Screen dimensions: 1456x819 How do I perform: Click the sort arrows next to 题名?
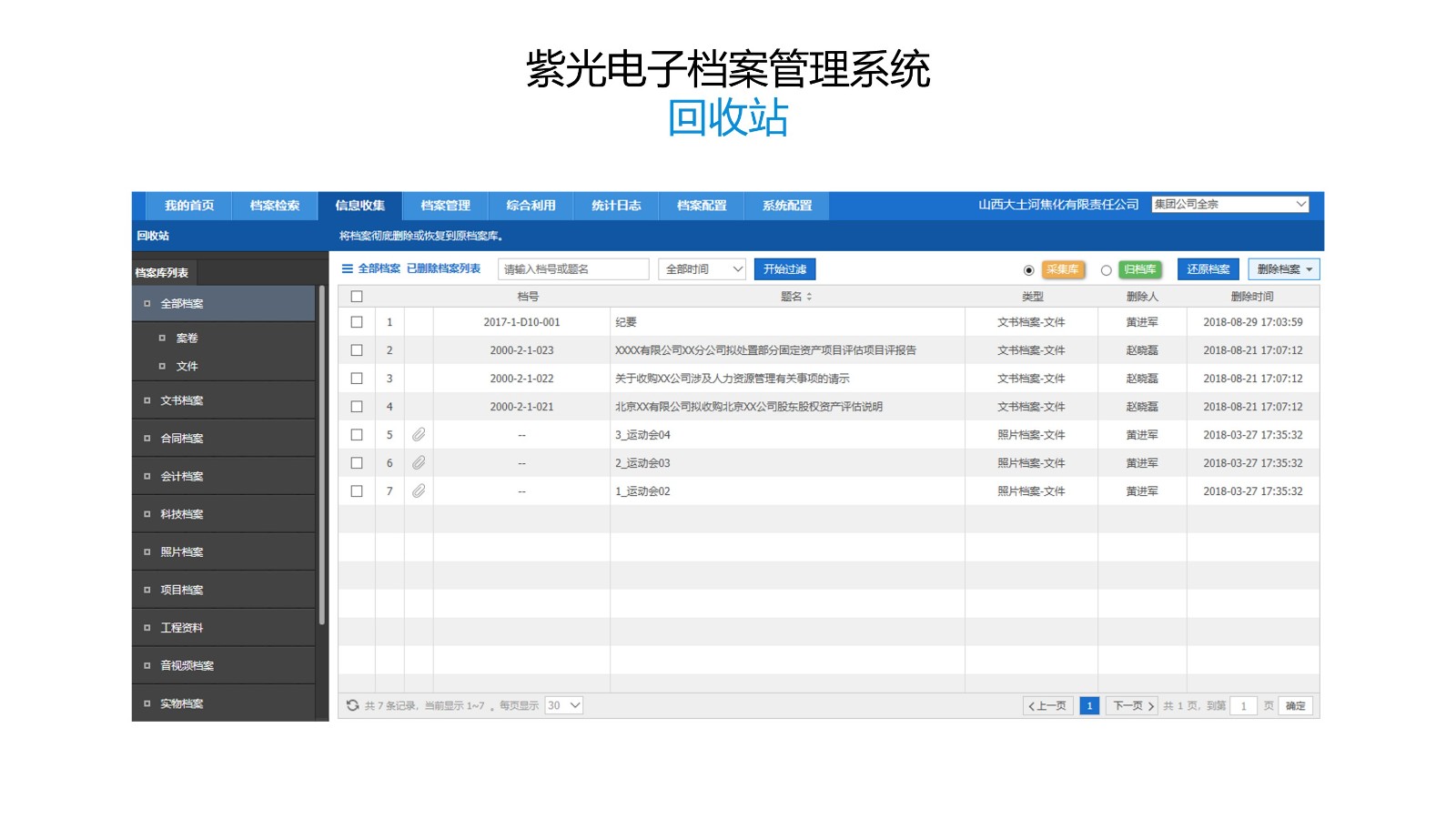point(809,297)
